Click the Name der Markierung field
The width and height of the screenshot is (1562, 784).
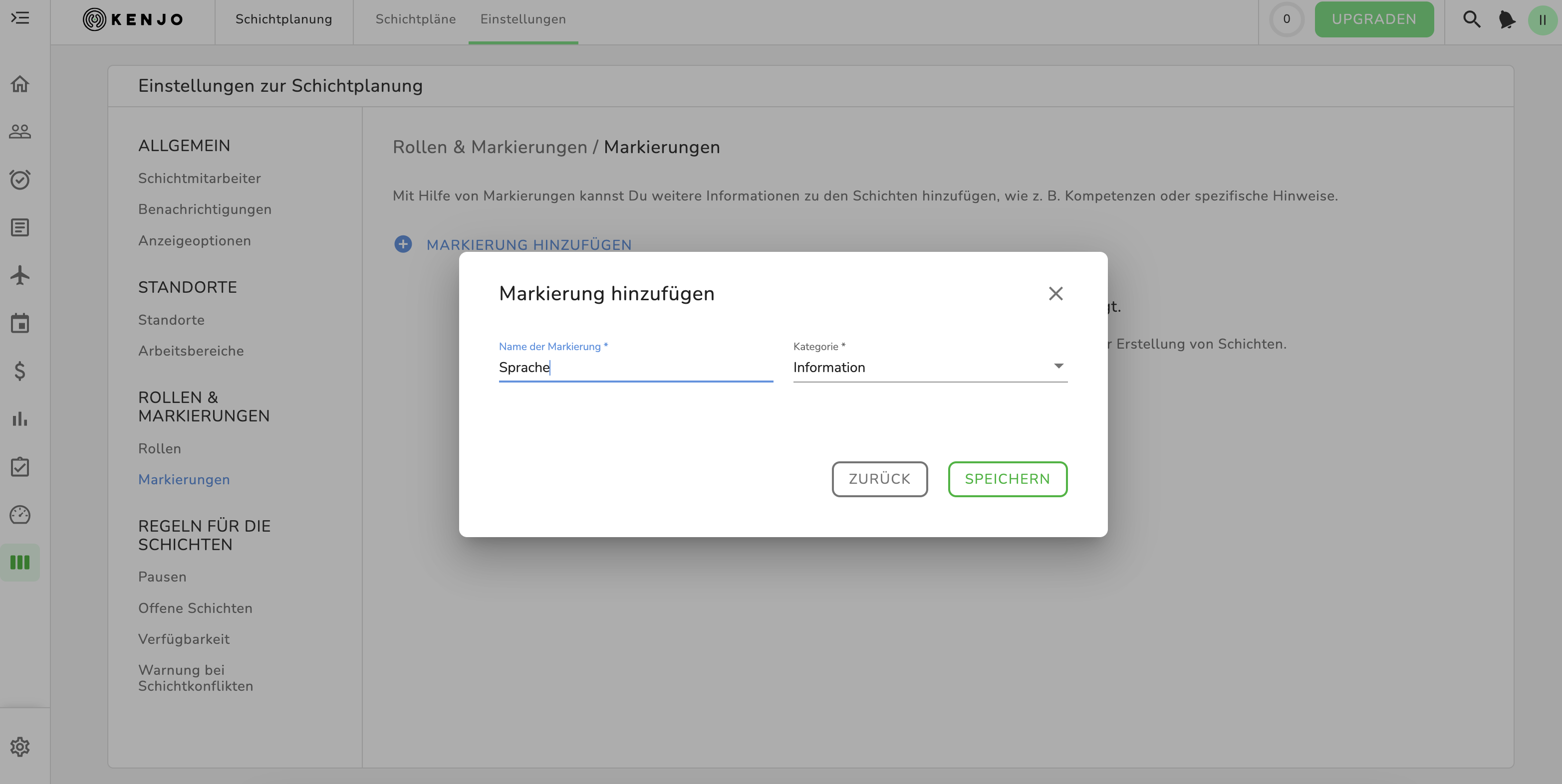point(635,367)
